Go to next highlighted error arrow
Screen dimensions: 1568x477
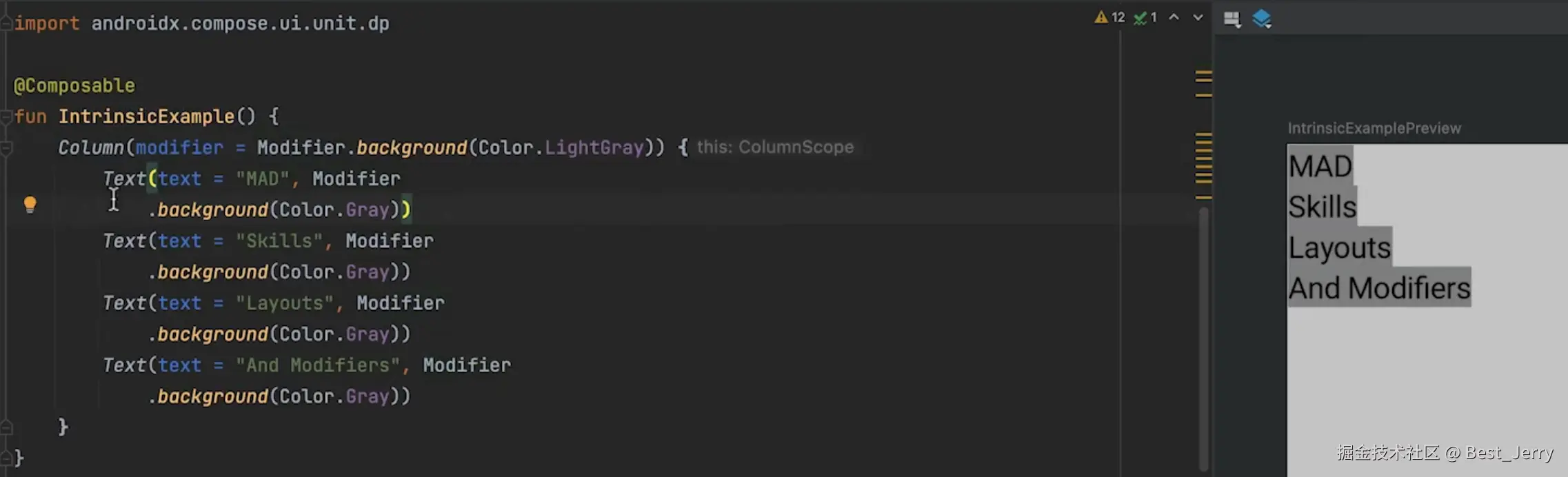(1198, 18)
